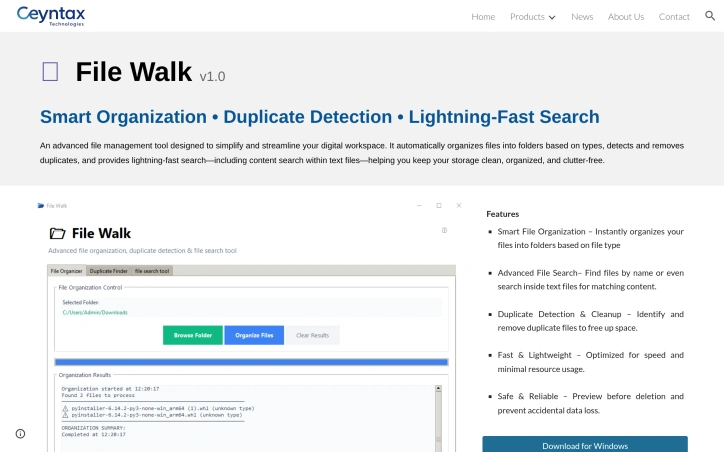Click the 'Smart Organization' tagline heading

(x=320, y=117)
